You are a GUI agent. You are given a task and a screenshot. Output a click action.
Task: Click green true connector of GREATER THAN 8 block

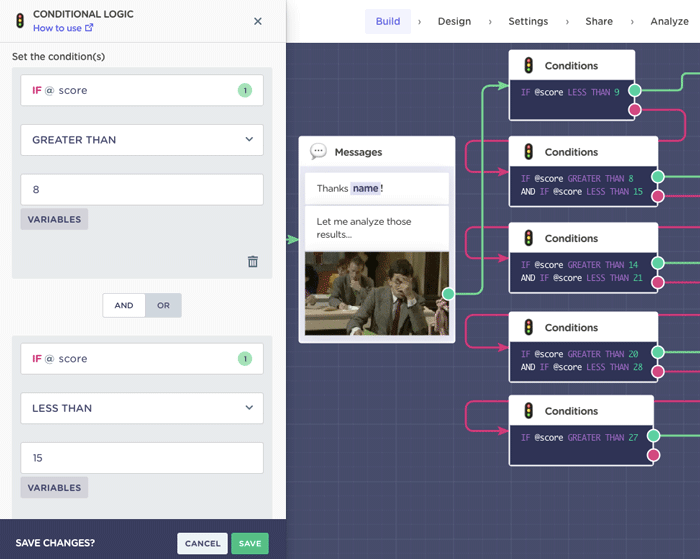[x=658, y=177]
